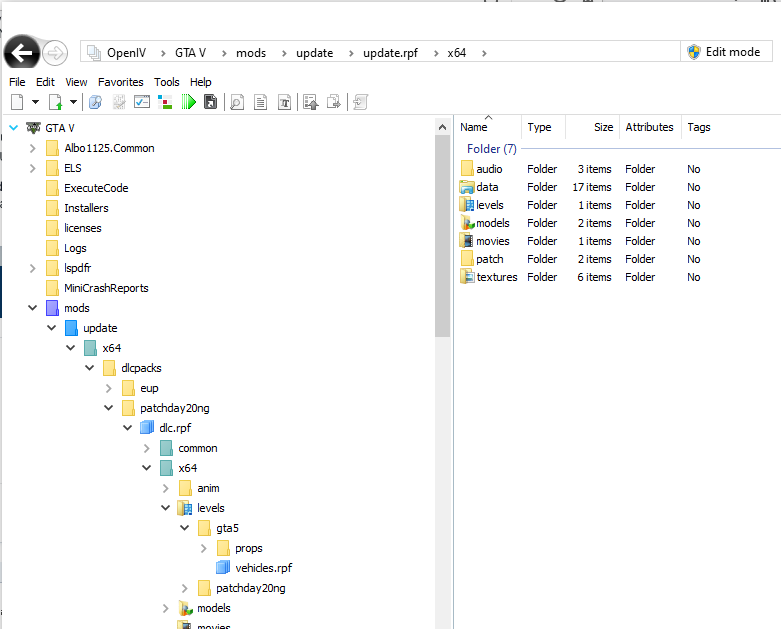Image resolution: width=781 pixels, height=629 pixels.
Task: Click the green play arrow toolbar icon
Action: click(x=188, y=102)
